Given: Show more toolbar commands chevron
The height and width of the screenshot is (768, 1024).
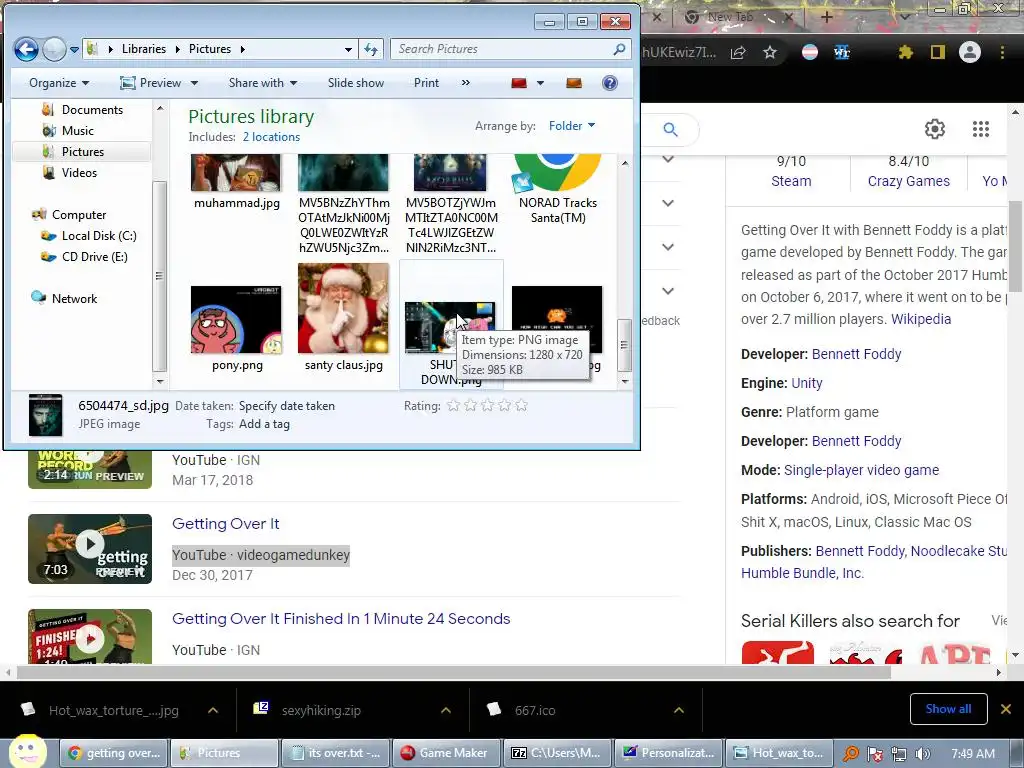Looking at the screenshot, I should click(x=465, y=83).
